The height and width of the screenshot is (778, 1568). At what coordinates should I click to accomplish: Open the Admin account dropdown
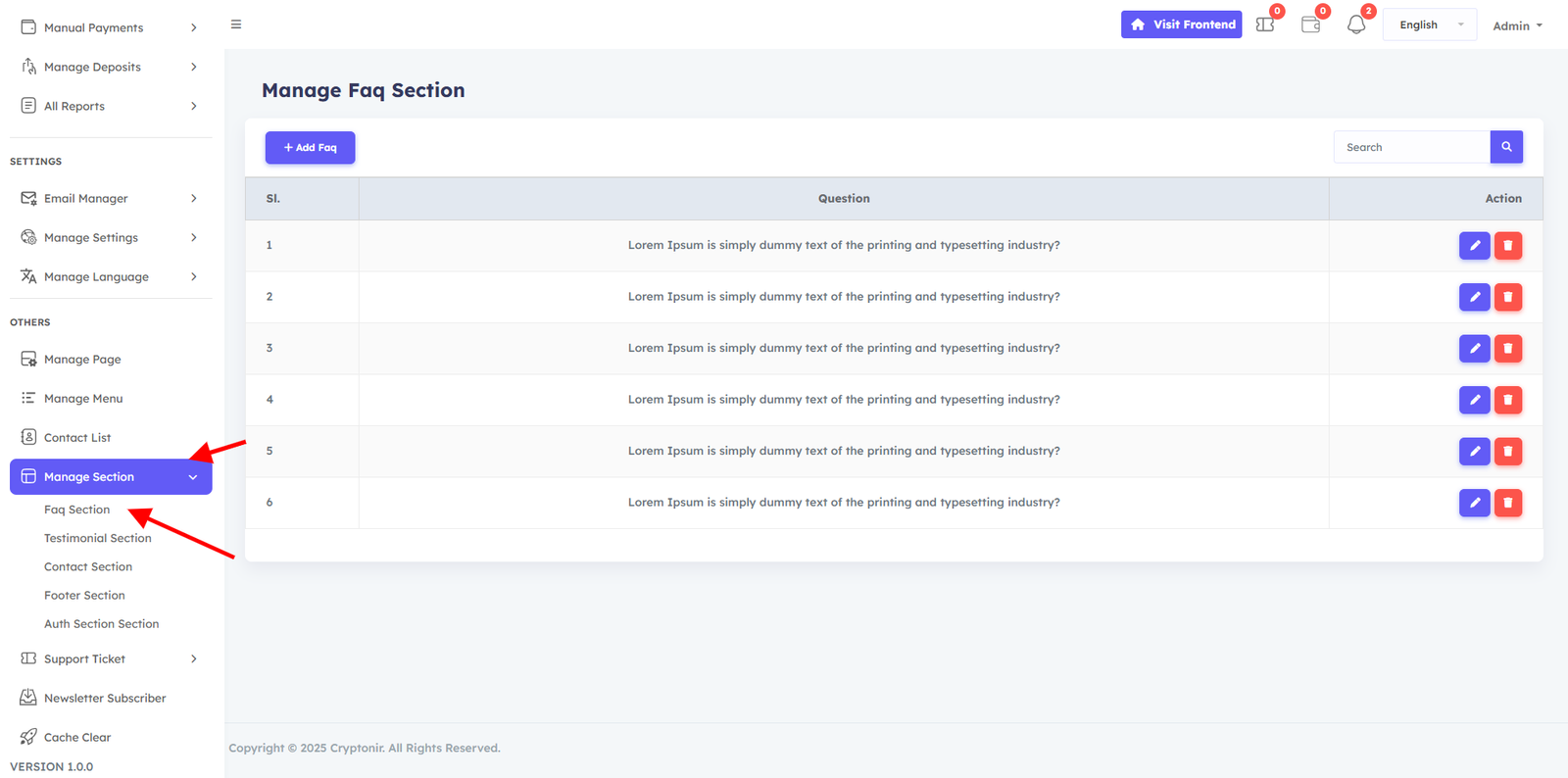pyautogui.click(x=1517, y=25)
